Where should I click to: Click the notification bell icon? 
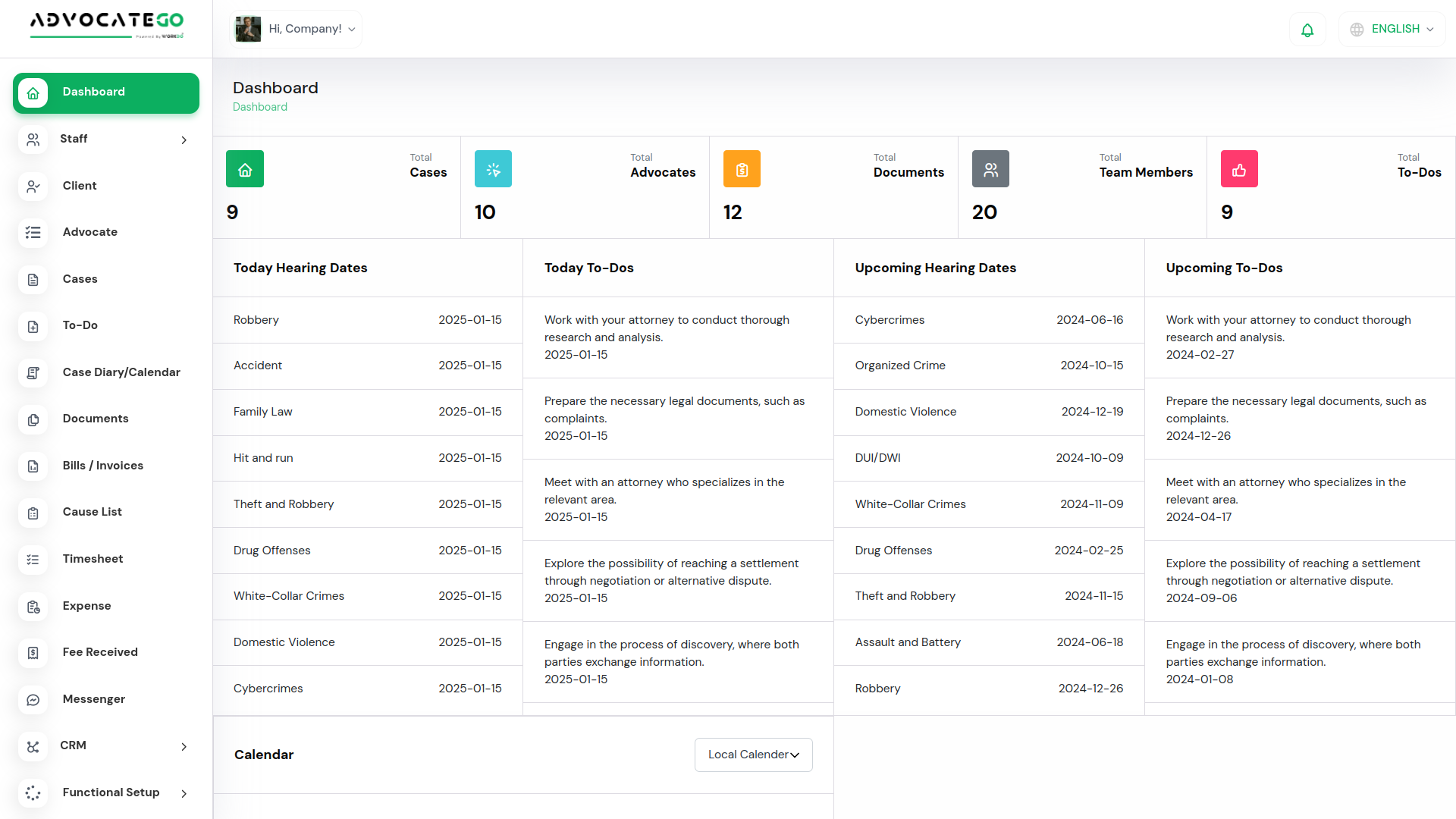tap(1307, 30)
